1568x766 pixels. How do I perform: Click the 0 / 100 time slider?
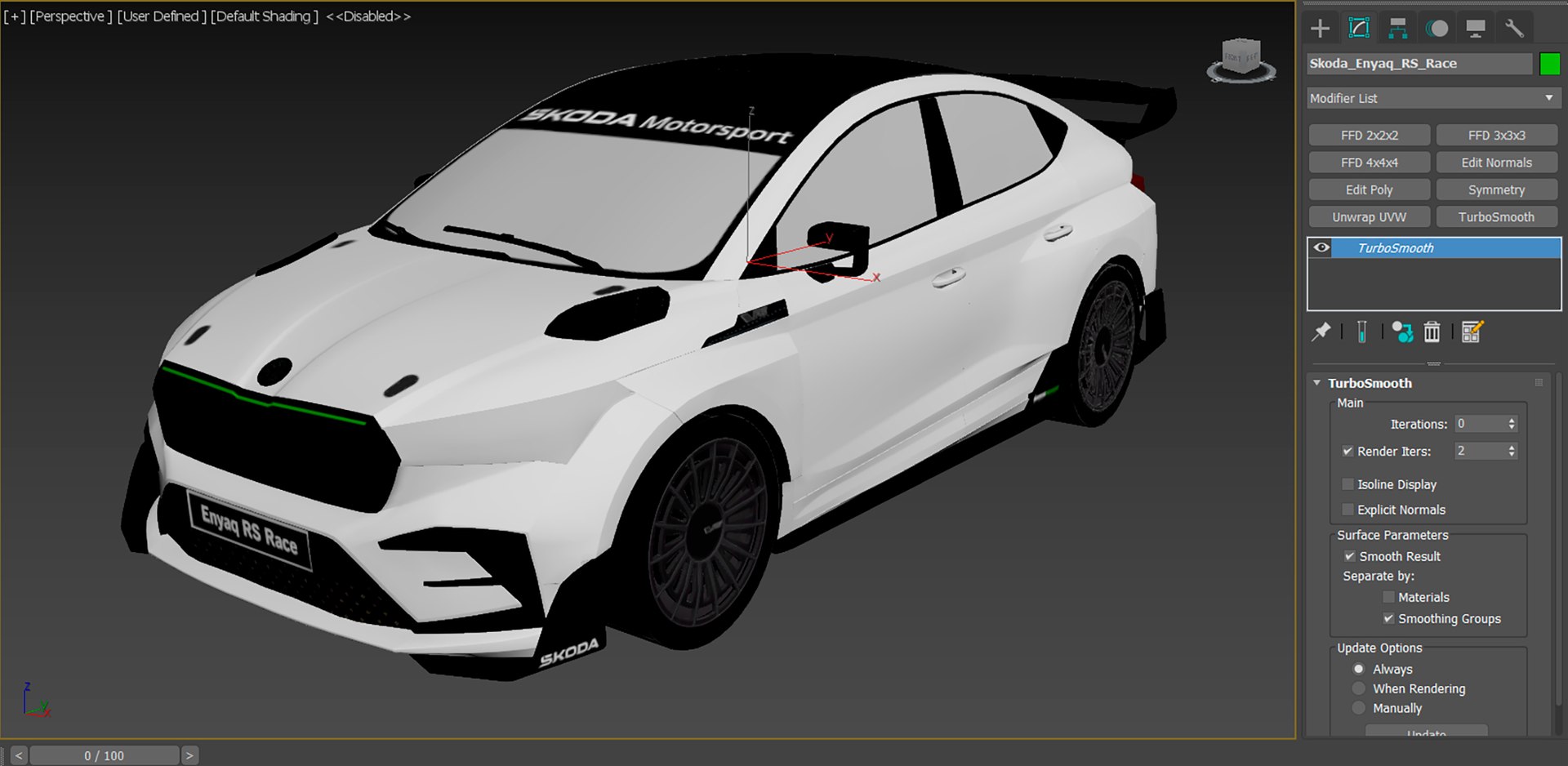point(105,755)
